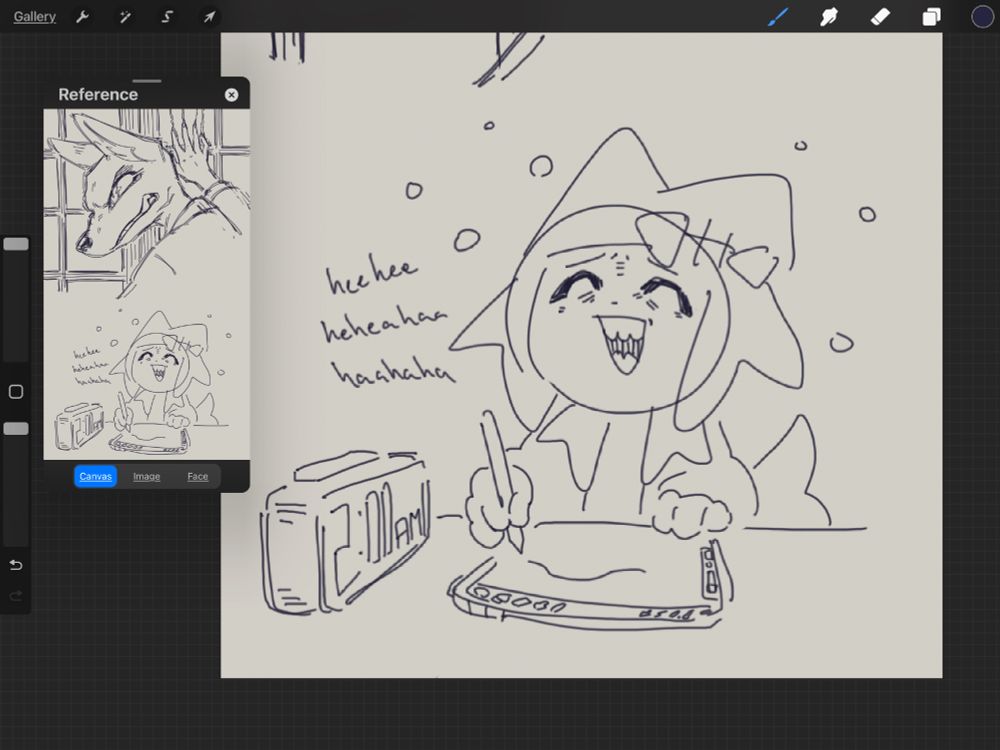
Task: Click the brush size slider handle
Action: click(x=16, y=244)
